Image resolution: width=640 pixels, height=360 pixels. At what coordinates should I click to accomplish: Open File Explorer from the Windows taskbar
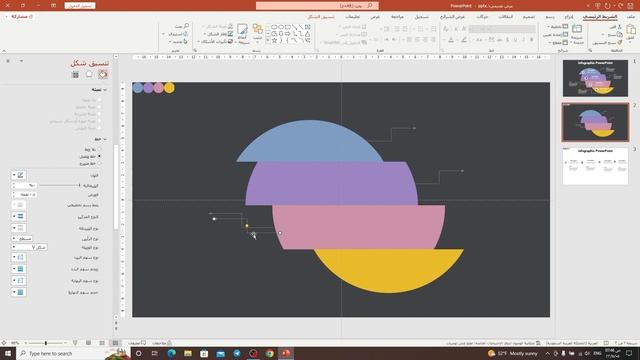click(188, 353)
